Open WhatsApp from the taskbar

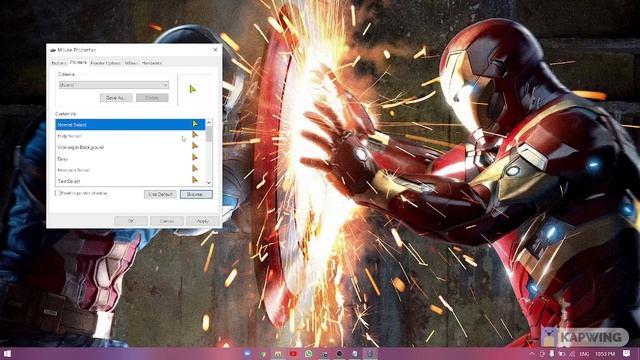[x=309, y=353]
